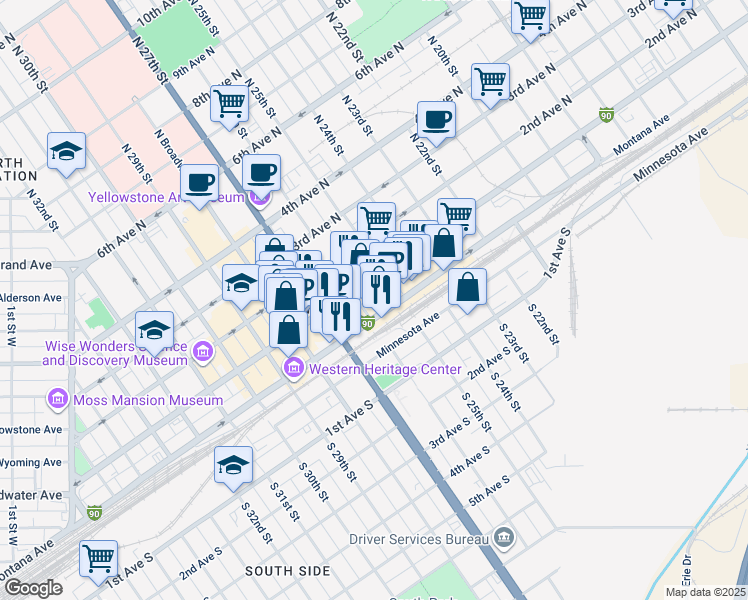The image size is (748, 600).
Task: Click the Wyoming Ave street label
Action: 31,462
